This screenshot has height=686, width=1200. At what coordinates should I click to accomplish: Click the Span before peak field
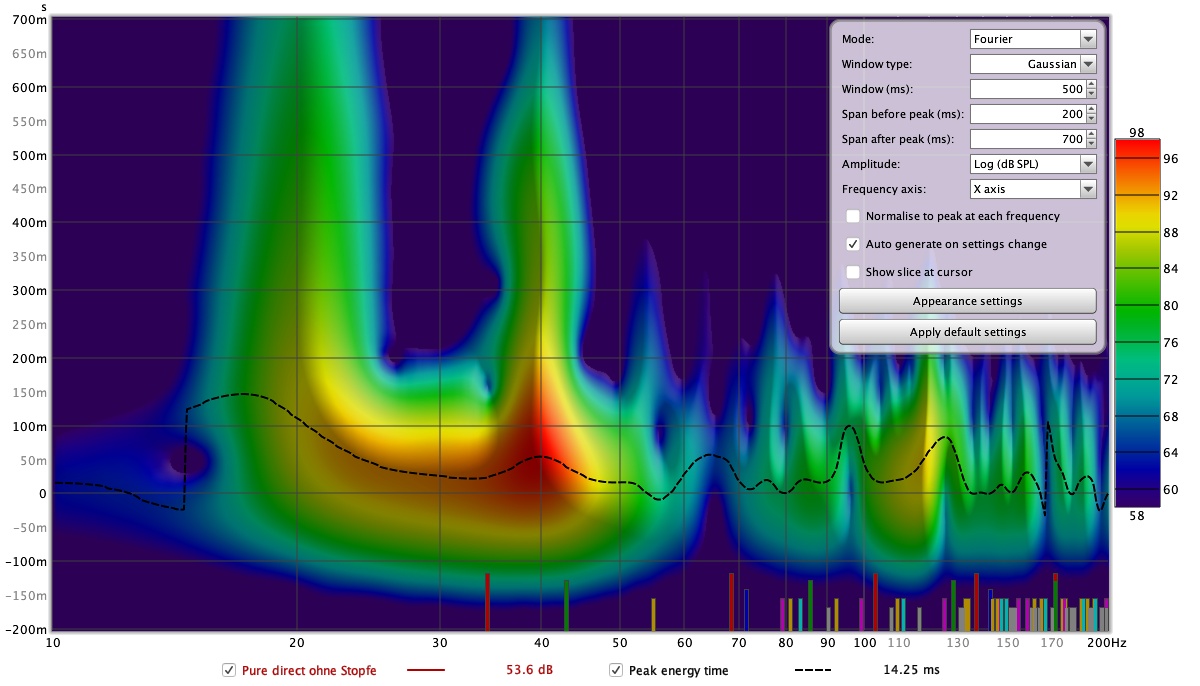(1026, 114)
